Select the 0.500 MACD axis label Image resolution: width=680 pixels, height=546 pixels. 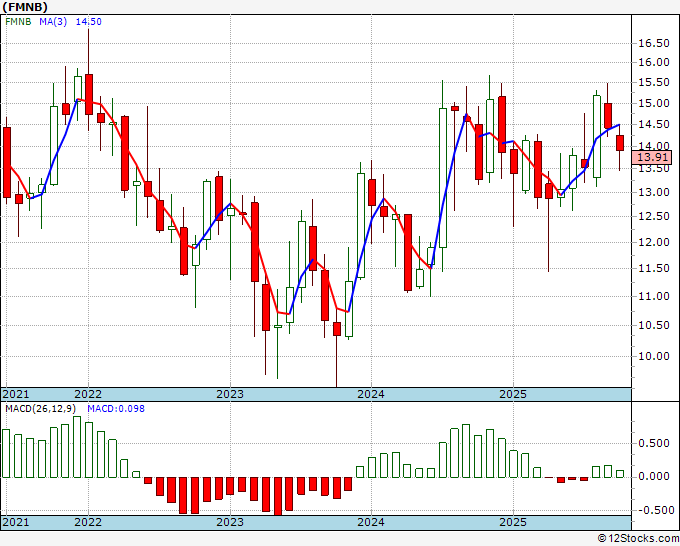click(654, 443)
